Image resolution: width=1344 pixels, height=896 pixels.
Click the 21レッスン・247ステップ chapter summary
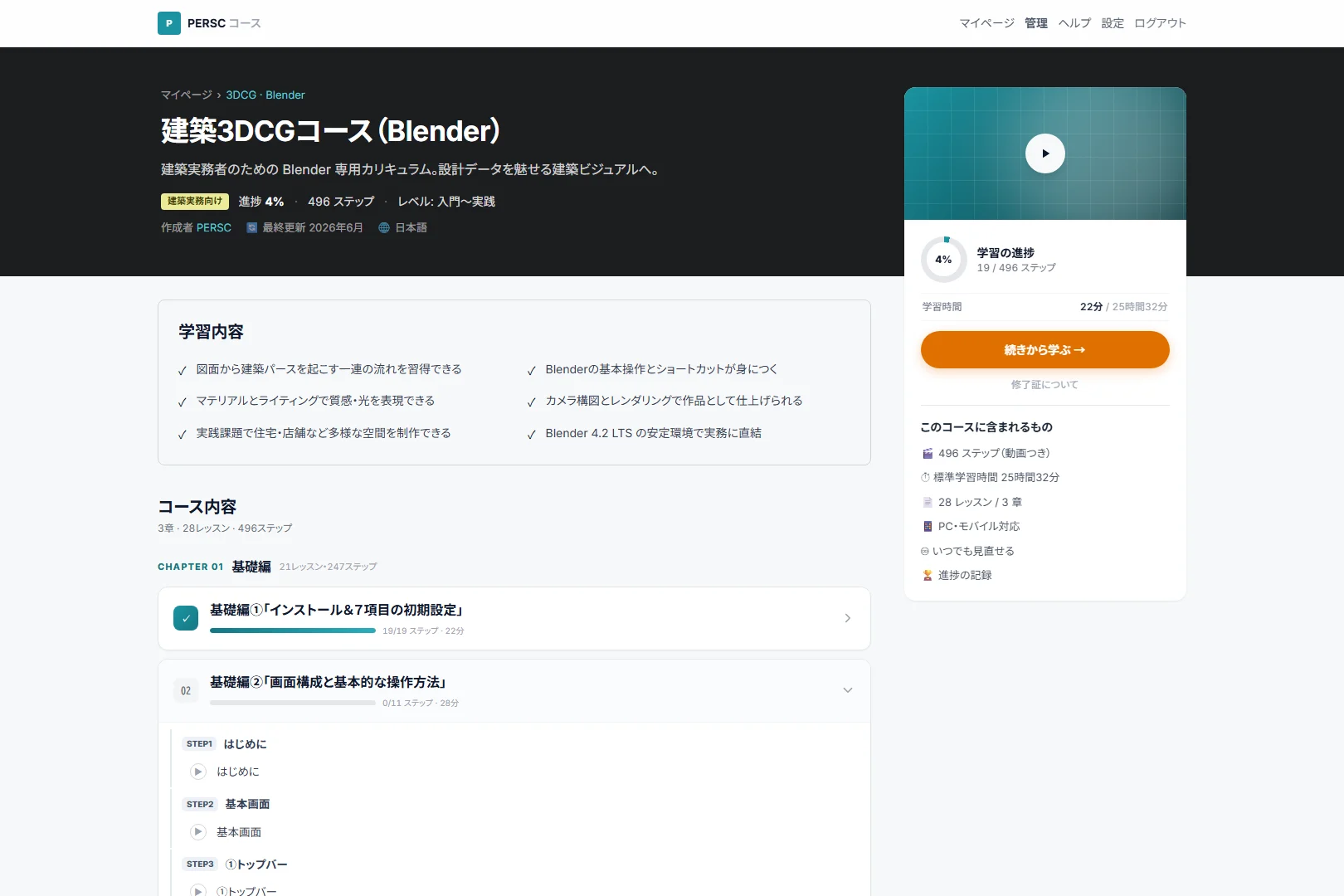(328, 567)
